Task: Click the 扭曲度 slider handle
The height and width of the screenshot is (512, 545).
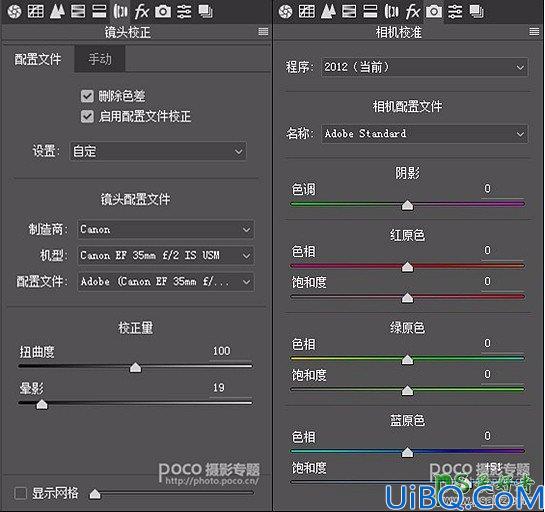Action: [x=135, y=367]
